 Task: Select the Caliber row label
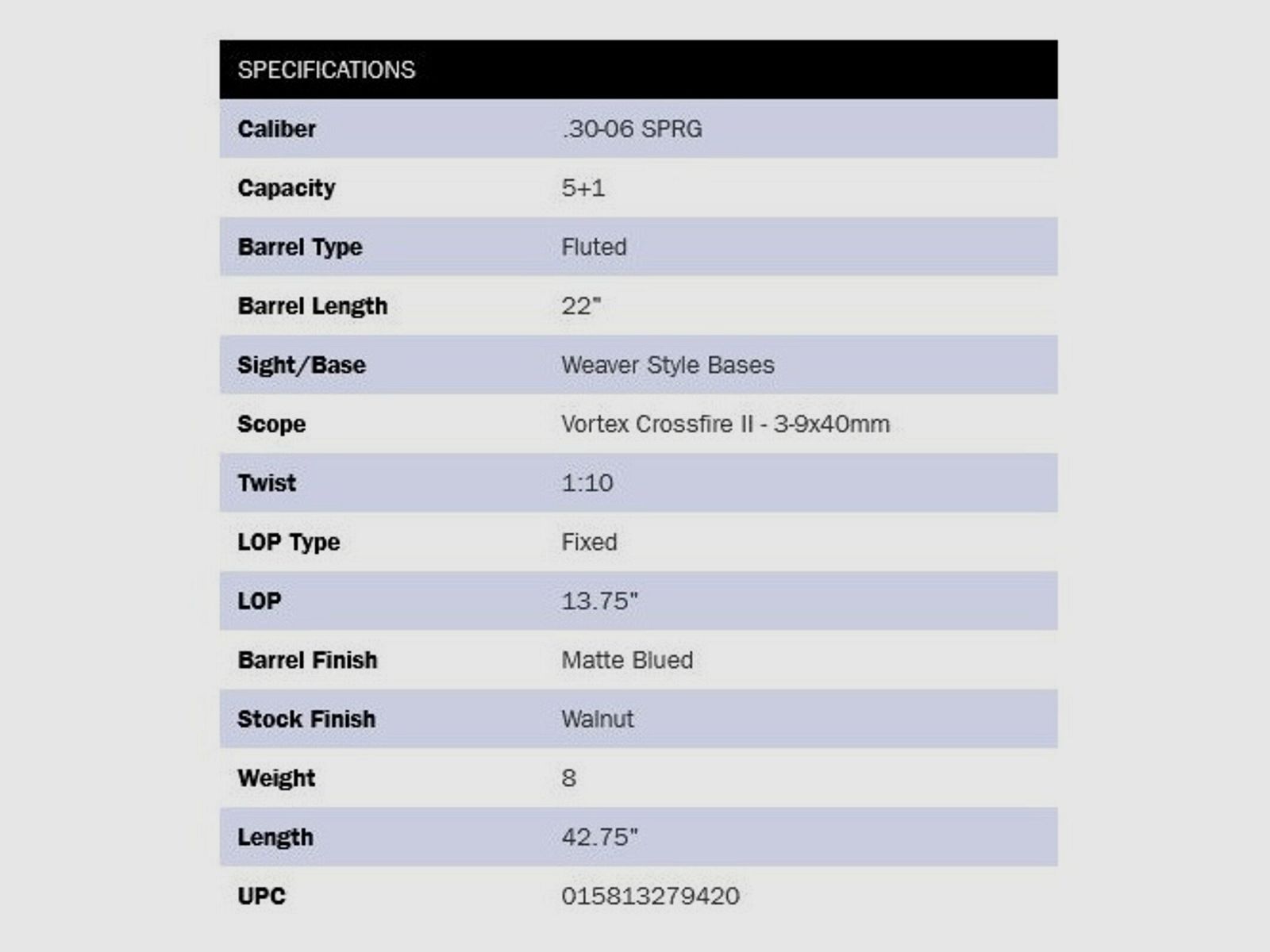point(276,129)
